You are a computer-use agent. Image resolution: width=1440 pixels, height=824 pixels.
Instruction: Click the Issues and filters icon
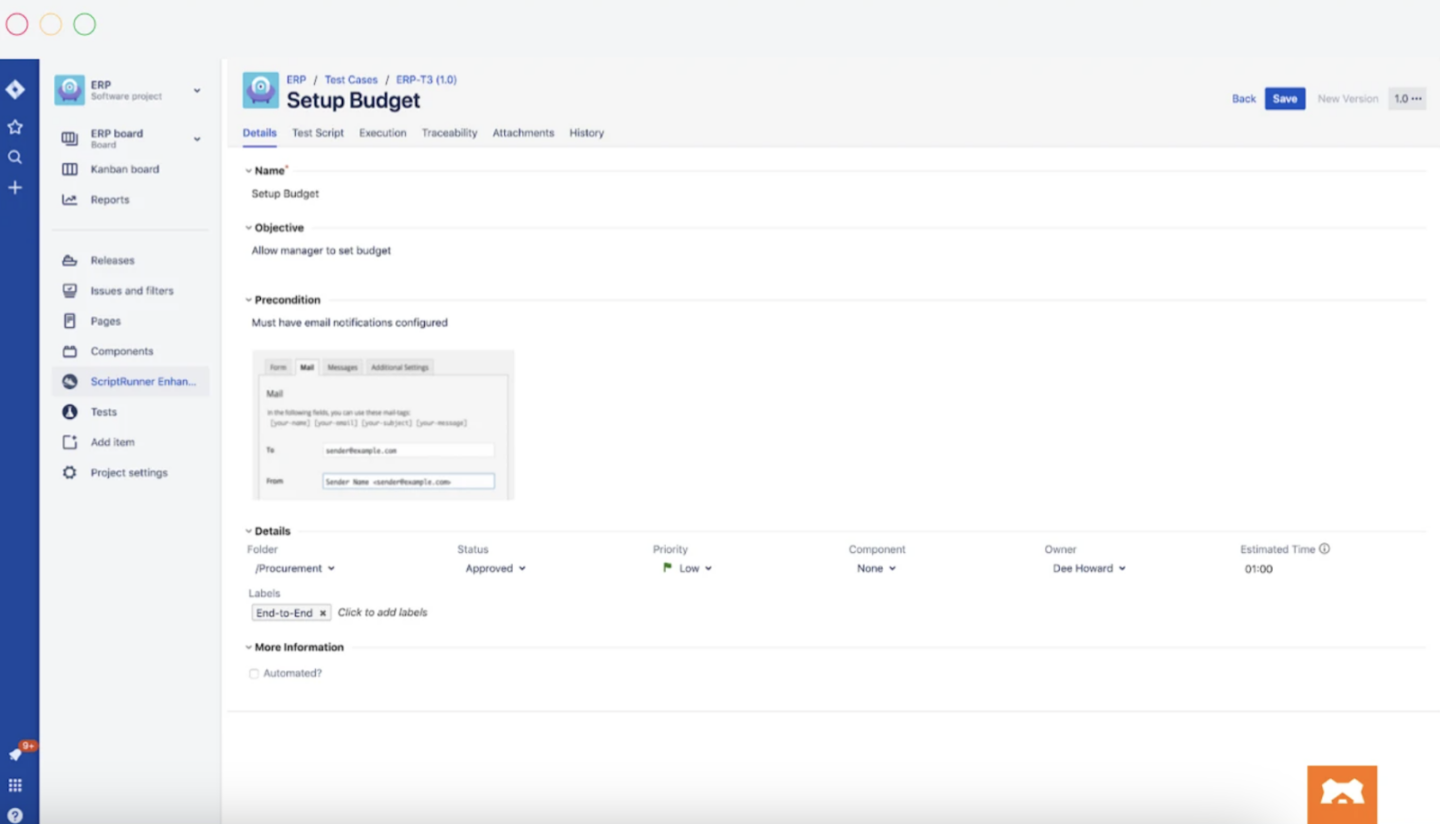coord(68,290)
